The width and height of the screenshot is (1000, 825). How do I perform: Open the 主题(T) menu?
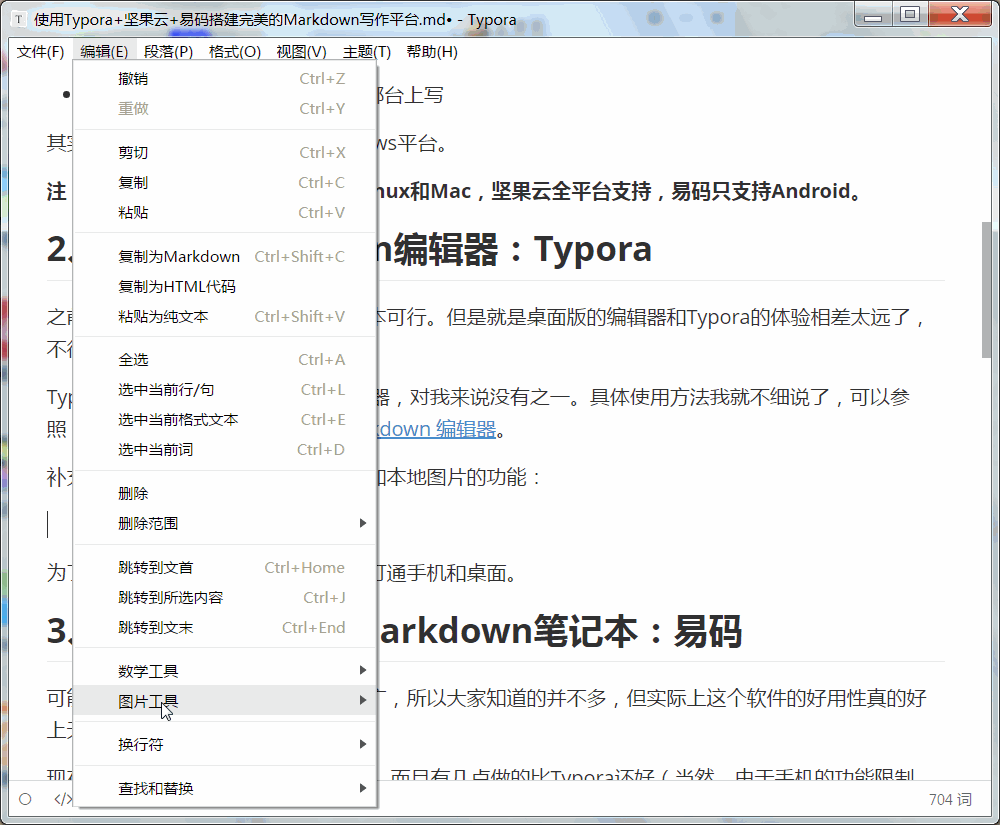tap(367, 52)
